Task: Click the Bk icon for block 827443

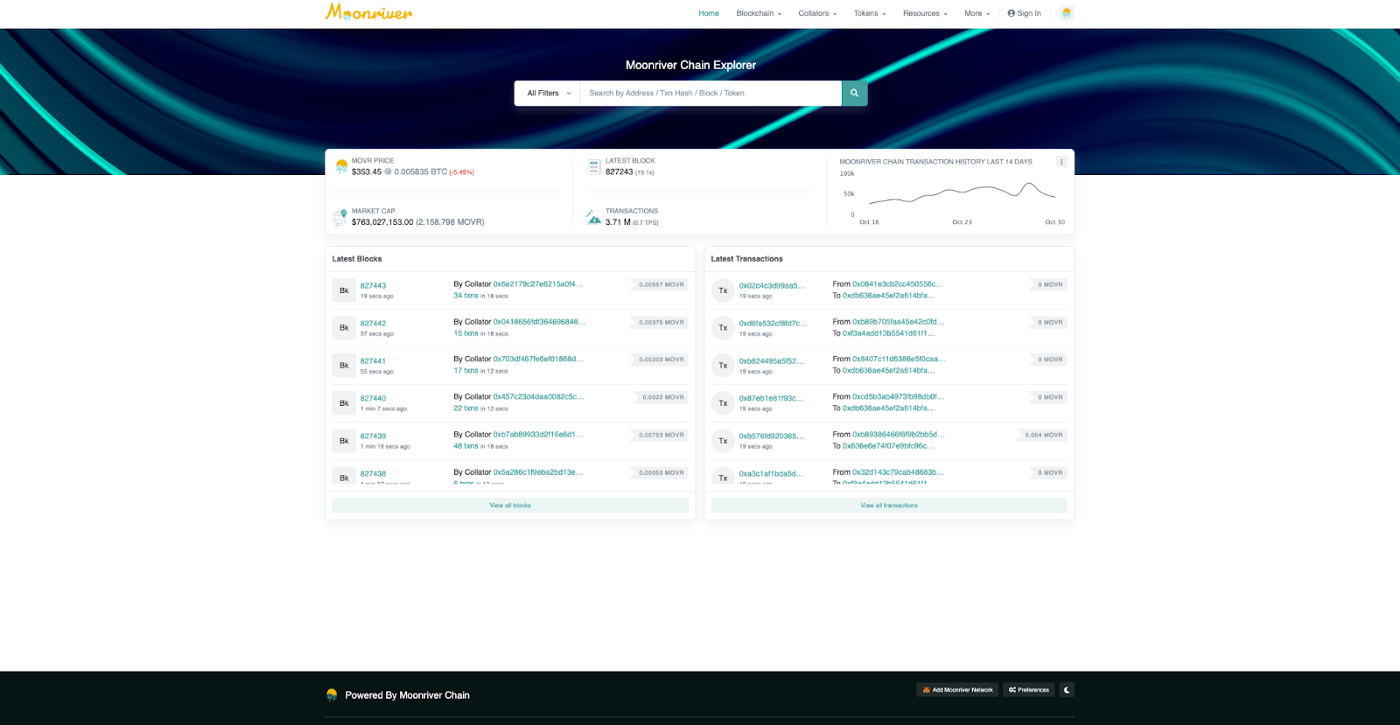Action: click(x=344, y=290)
